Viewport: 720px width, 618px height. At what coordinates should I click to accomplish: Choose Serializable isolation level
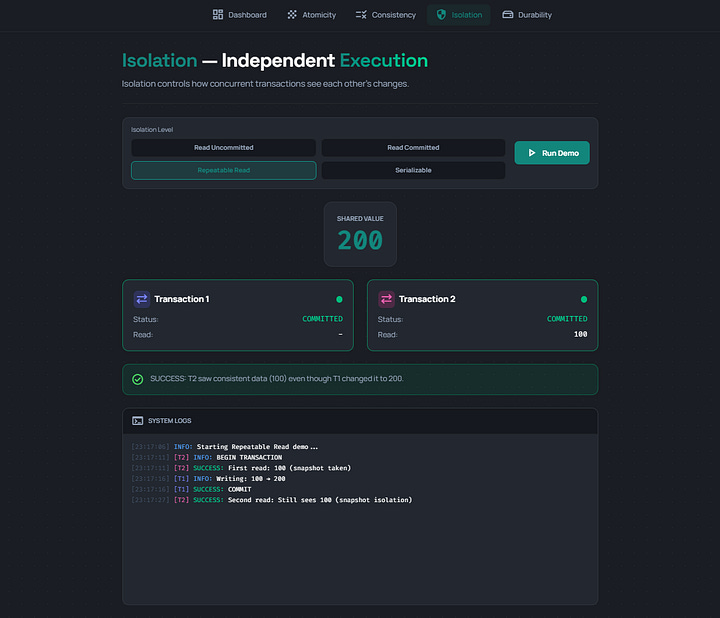[x=413, y=170]
